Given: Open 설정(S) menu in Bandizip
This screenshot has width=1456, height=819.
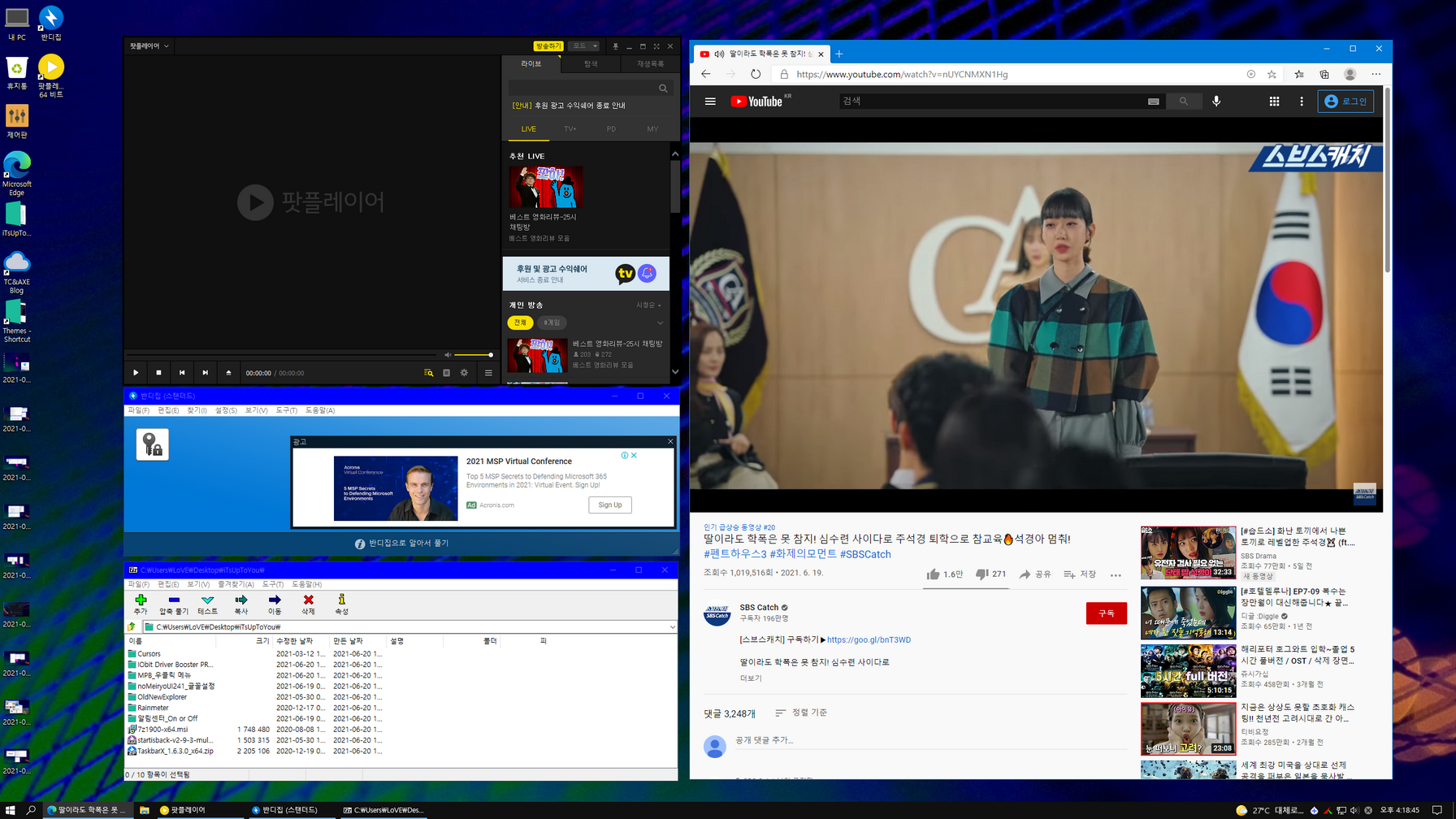Looking at the screenshot, I should [x=226, y=410].
